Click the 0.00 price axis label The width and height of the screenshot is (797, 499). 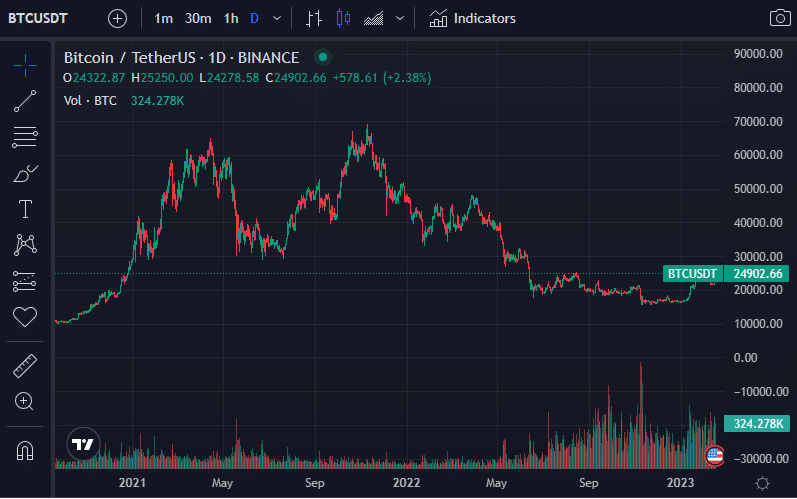tap(745, 358)
